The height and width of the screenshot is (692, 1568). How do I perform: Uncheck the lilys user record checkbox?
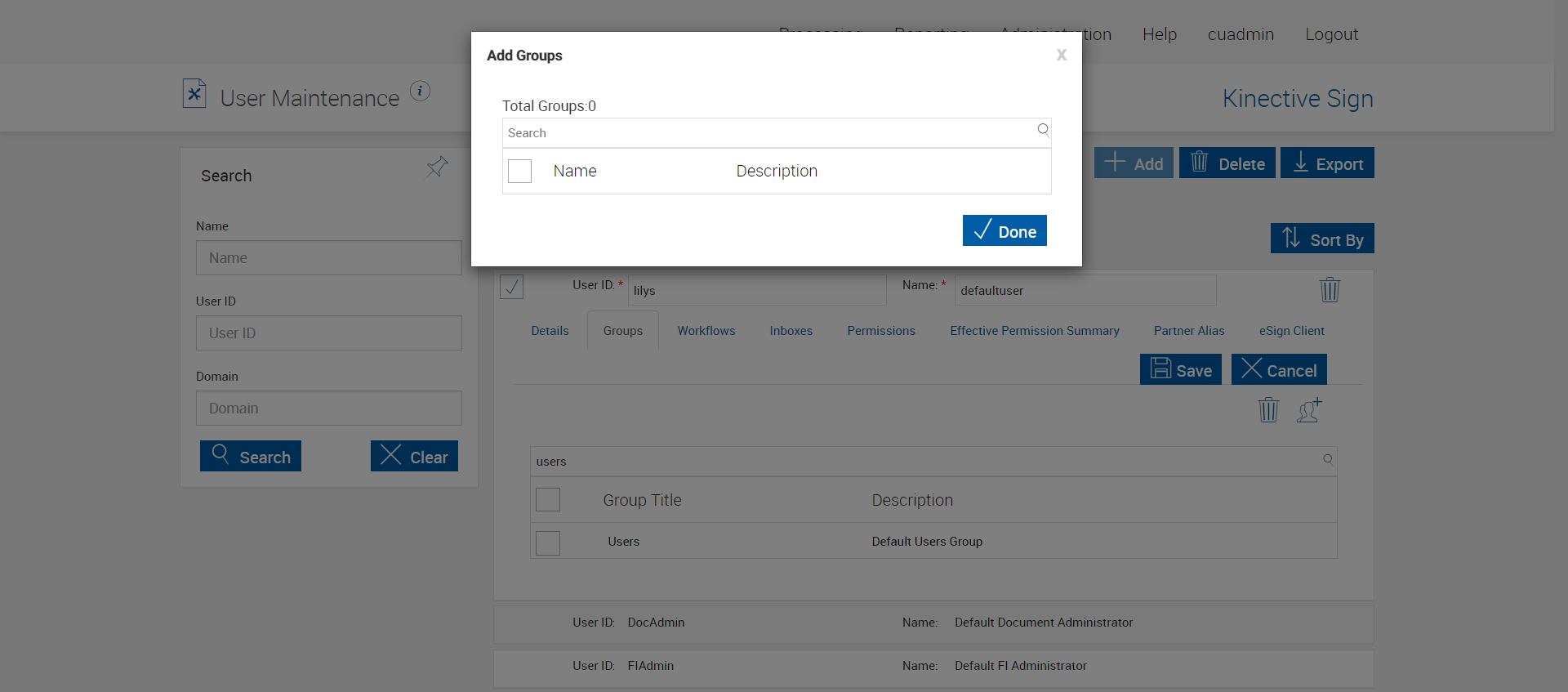pos(512,287)
